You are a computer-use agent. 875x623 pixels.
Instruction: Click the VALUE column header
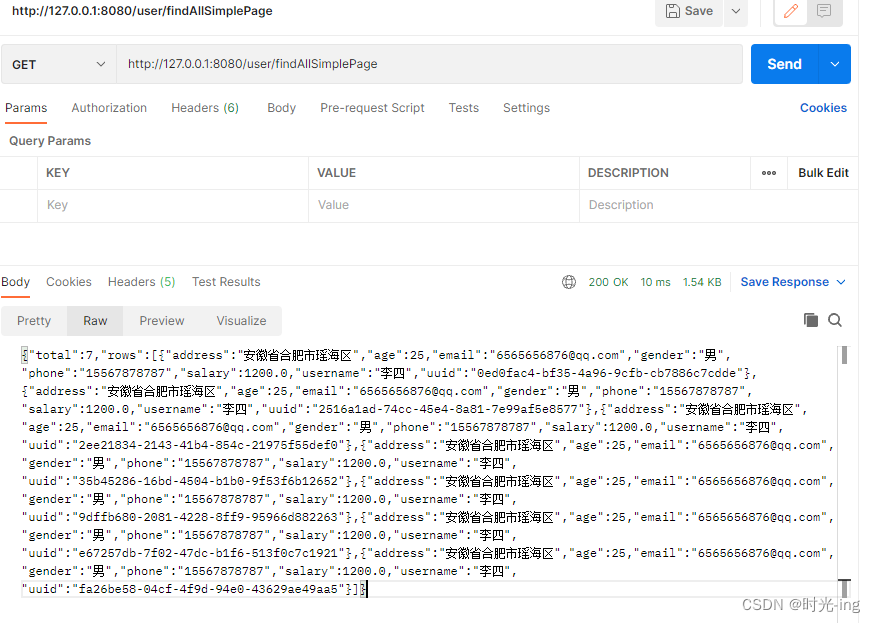[336, 173]
